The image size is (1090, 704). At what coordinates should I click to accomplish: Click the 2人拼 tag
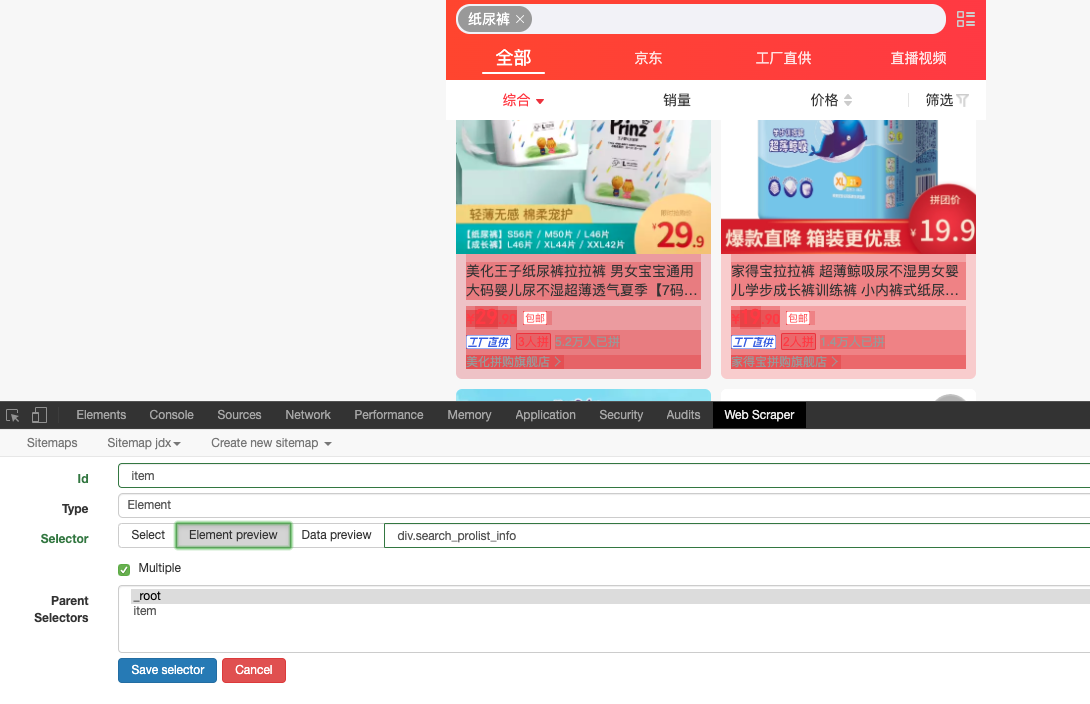[x=798, y=342]
